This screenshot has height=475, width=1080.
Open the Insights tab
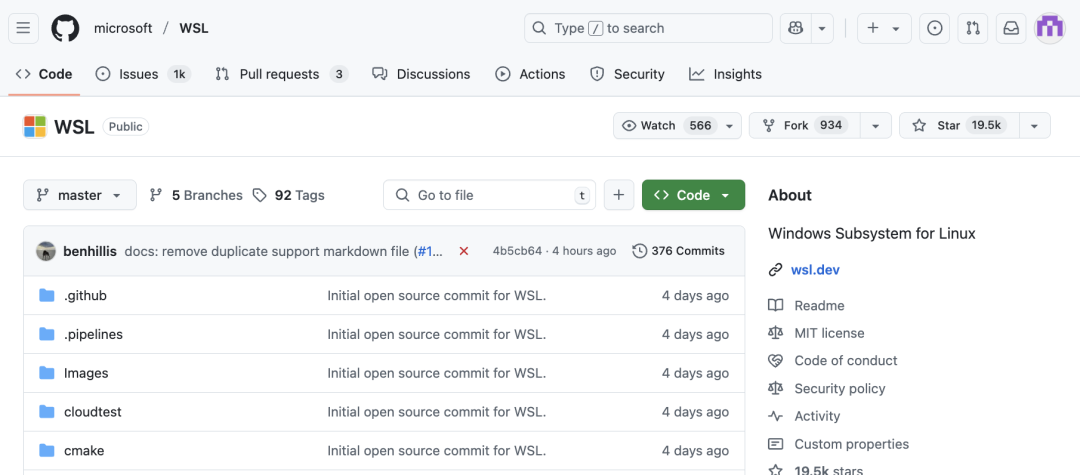pos(725,74)
